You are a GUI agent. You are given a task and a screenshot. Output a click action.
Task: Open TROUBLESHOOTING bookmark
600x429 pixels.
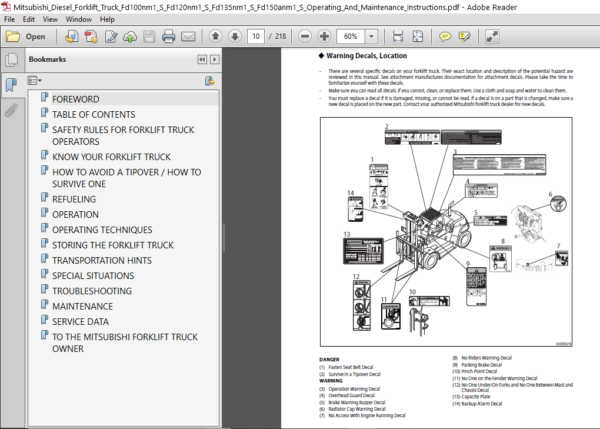click(x=92, y=291)
